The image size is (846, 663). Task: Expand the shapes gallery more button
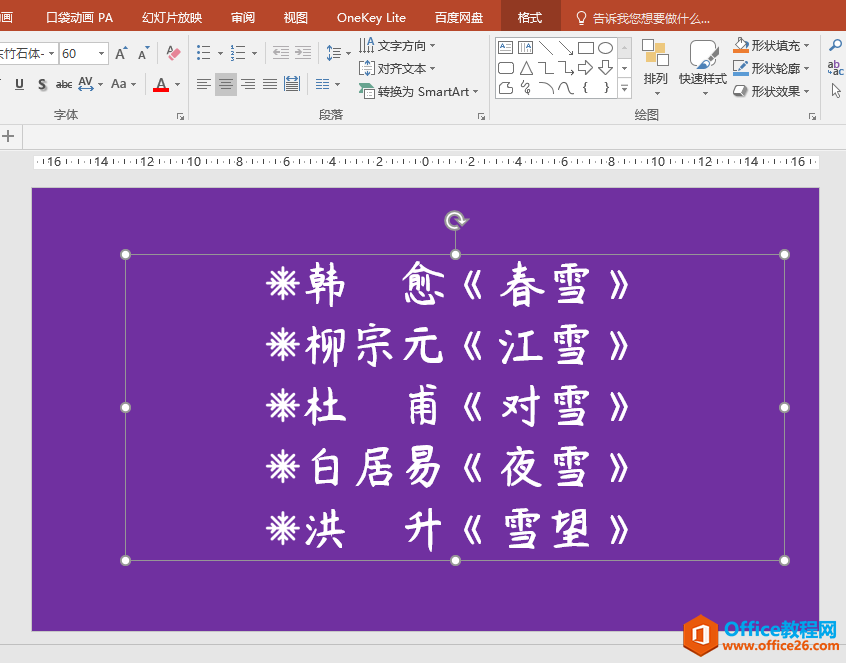tap(625, 89)
